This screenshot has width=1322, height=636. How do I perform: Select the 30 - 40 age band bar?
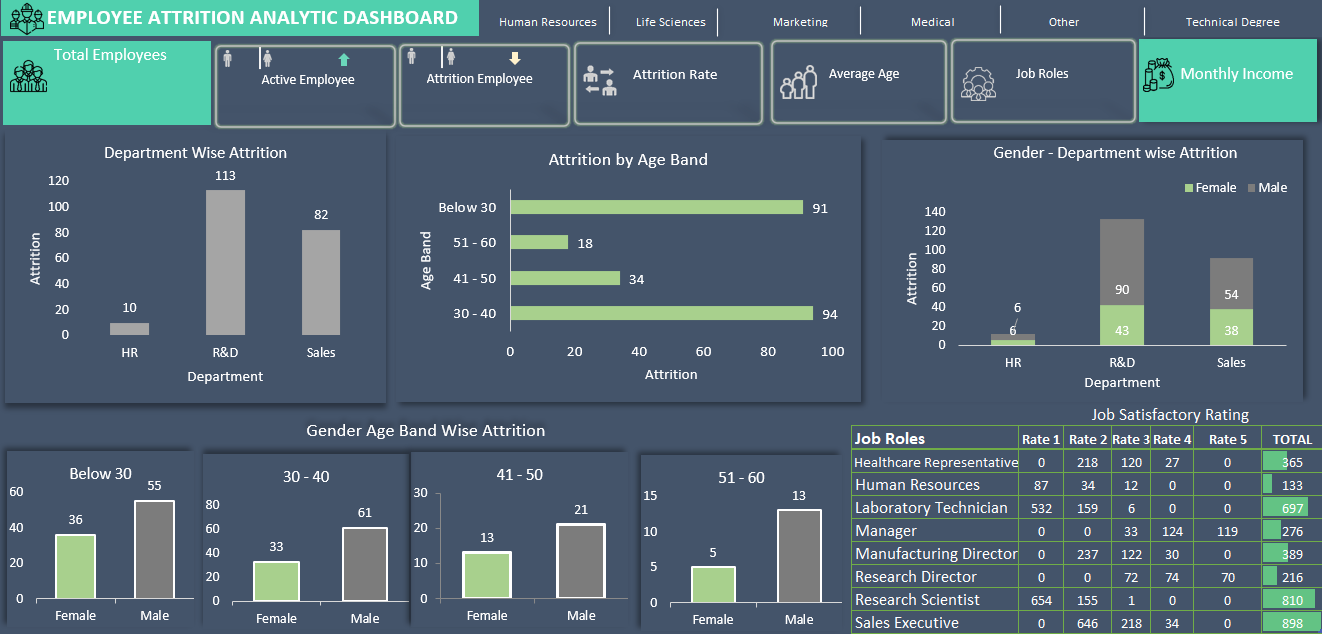click(x=661, y=314)
